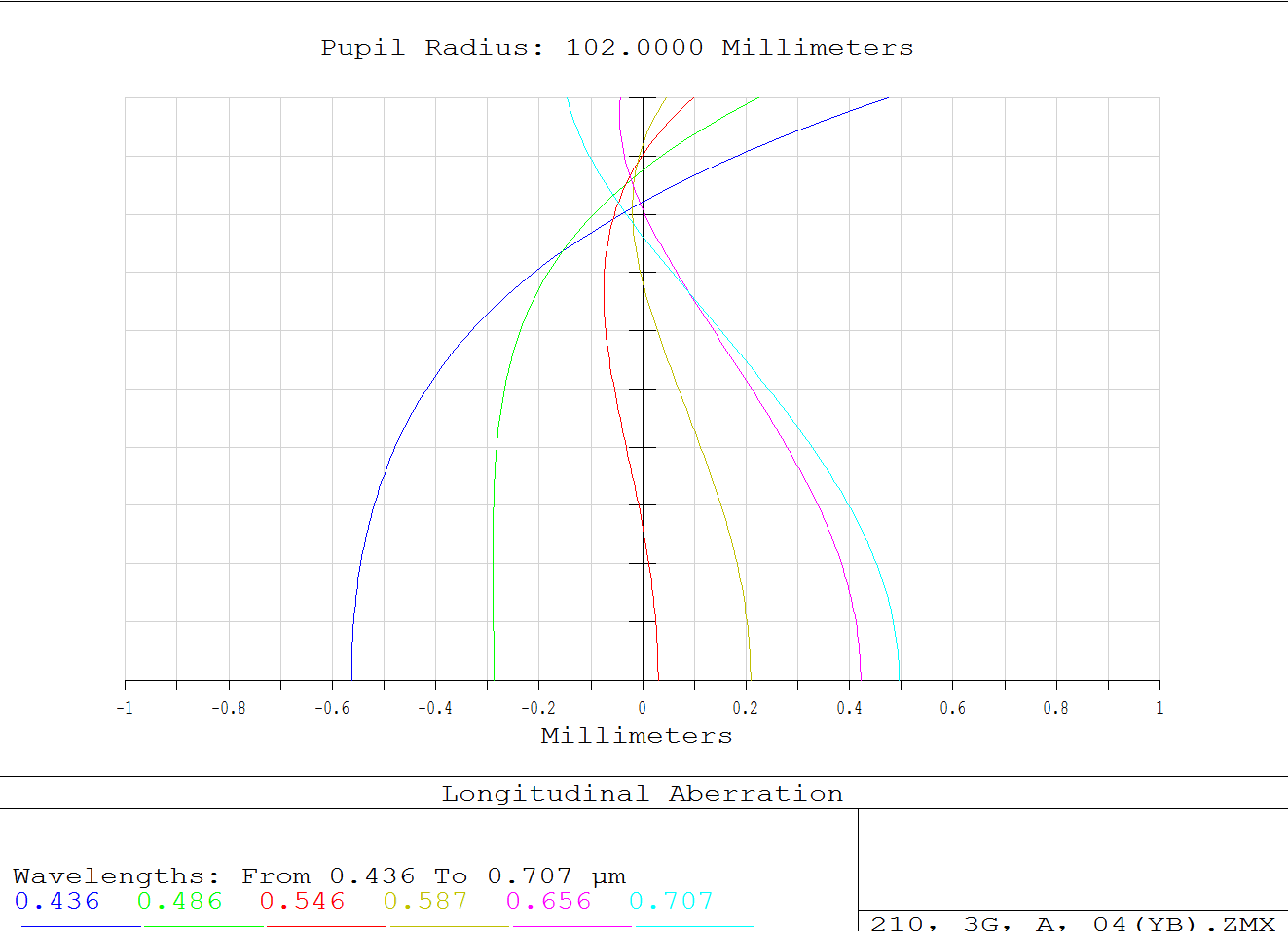The width and height of the screenshot is (1288, 931).
Task: Select the Millimeters x-axis label
Action: (637, 736)
